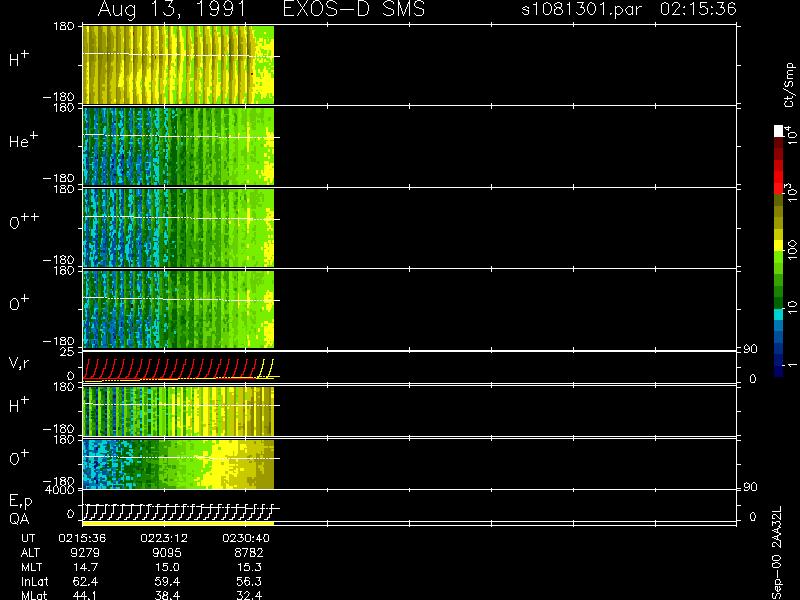Click the "ALT" row label
This screenshot has width=800, height=600.
pos(30,553)
